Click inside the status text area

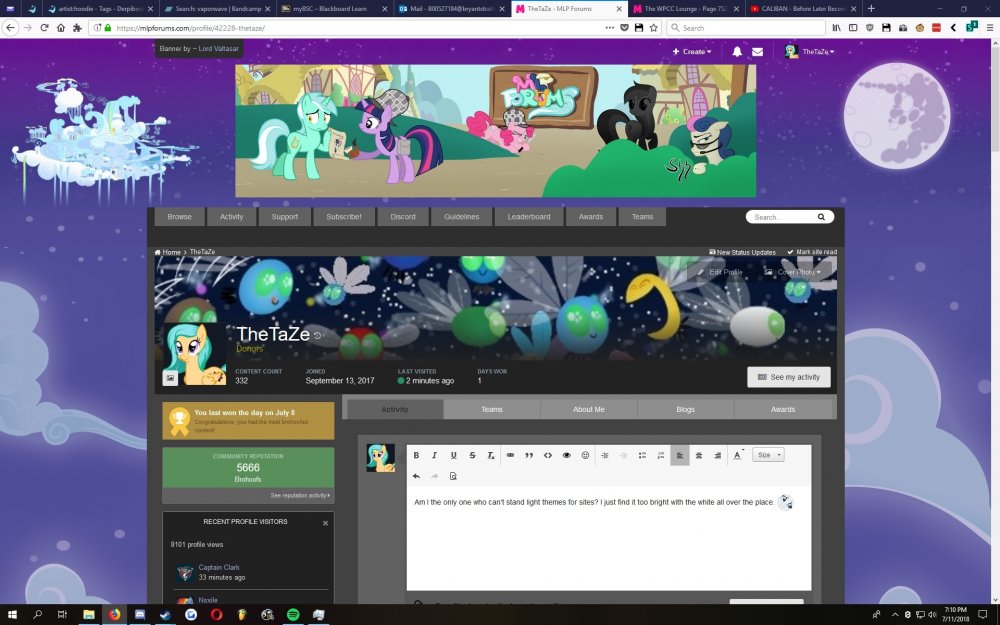click(x=609, y=539)
